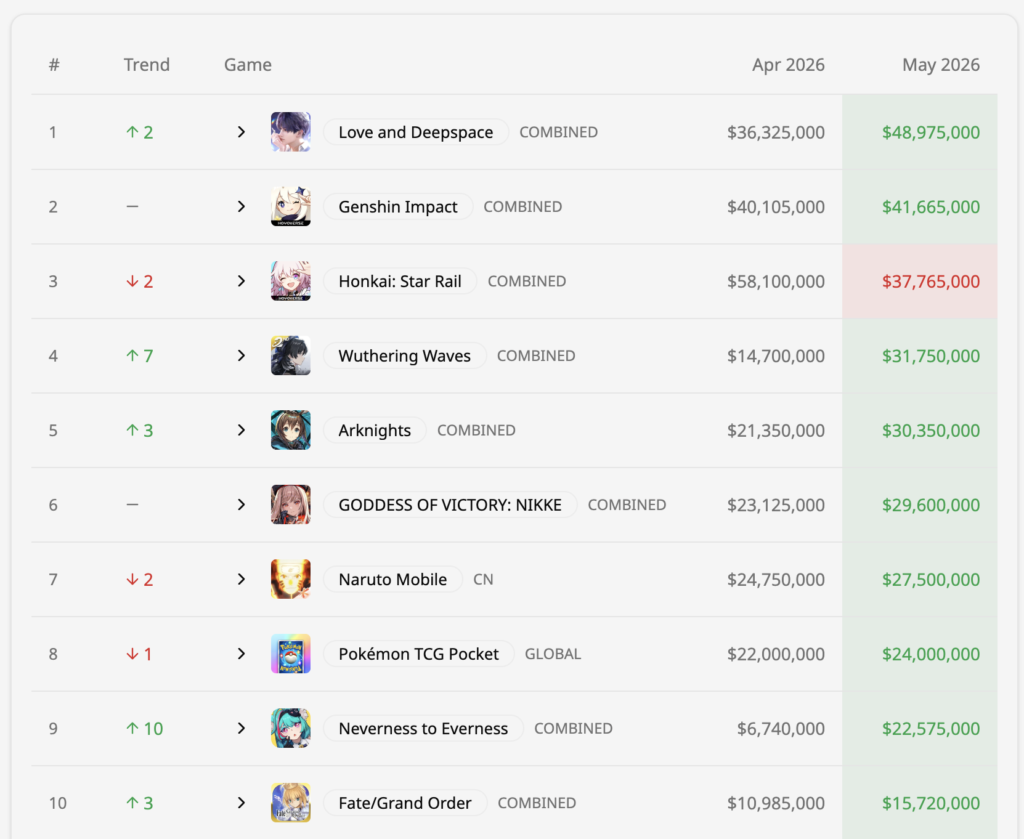
Task: Click the Wuthering Waves game icon
Action: (x=291, y=355)
